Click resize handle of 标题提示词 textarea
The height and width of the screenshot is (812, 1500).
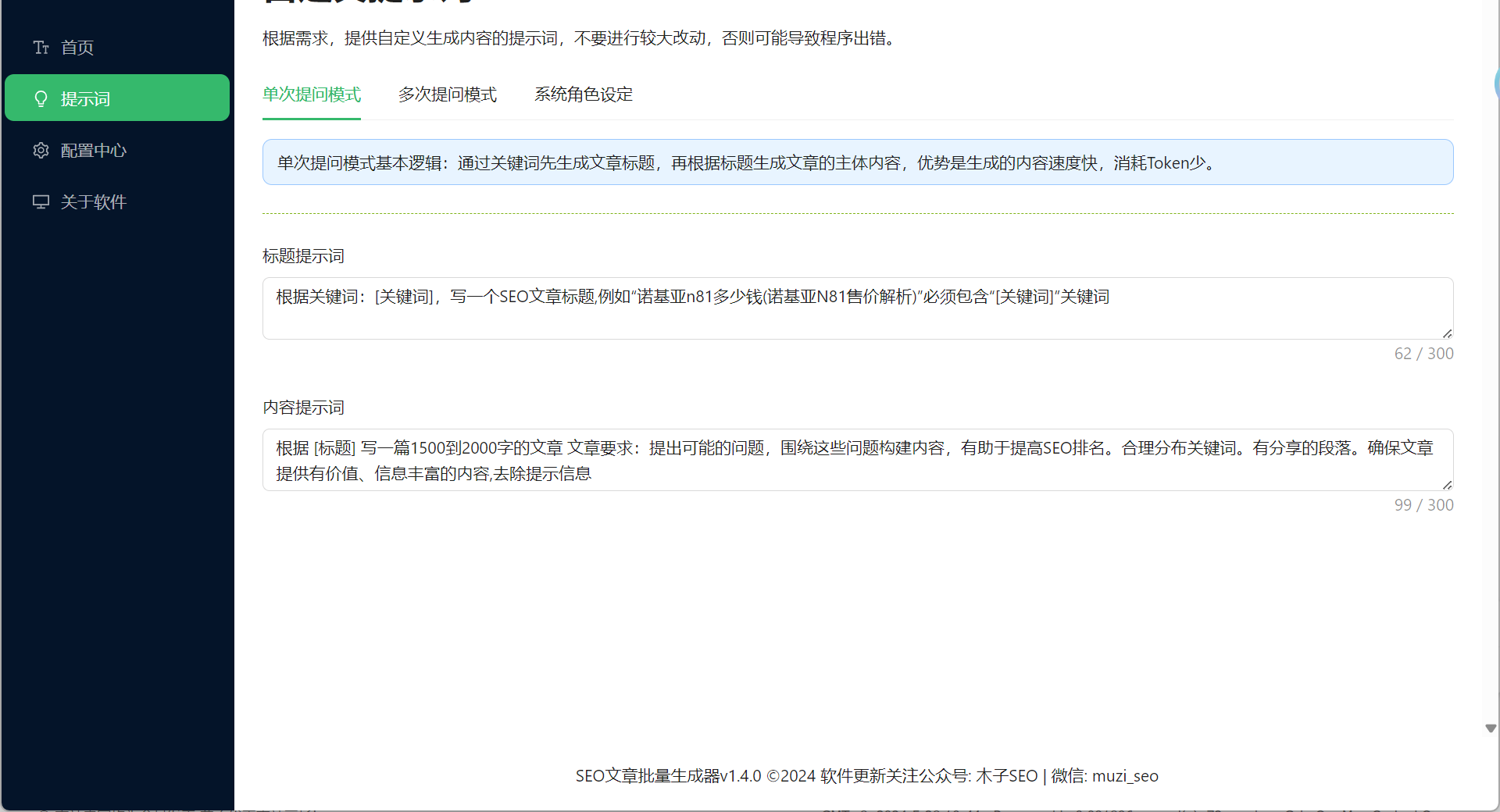coord(1447,333)
